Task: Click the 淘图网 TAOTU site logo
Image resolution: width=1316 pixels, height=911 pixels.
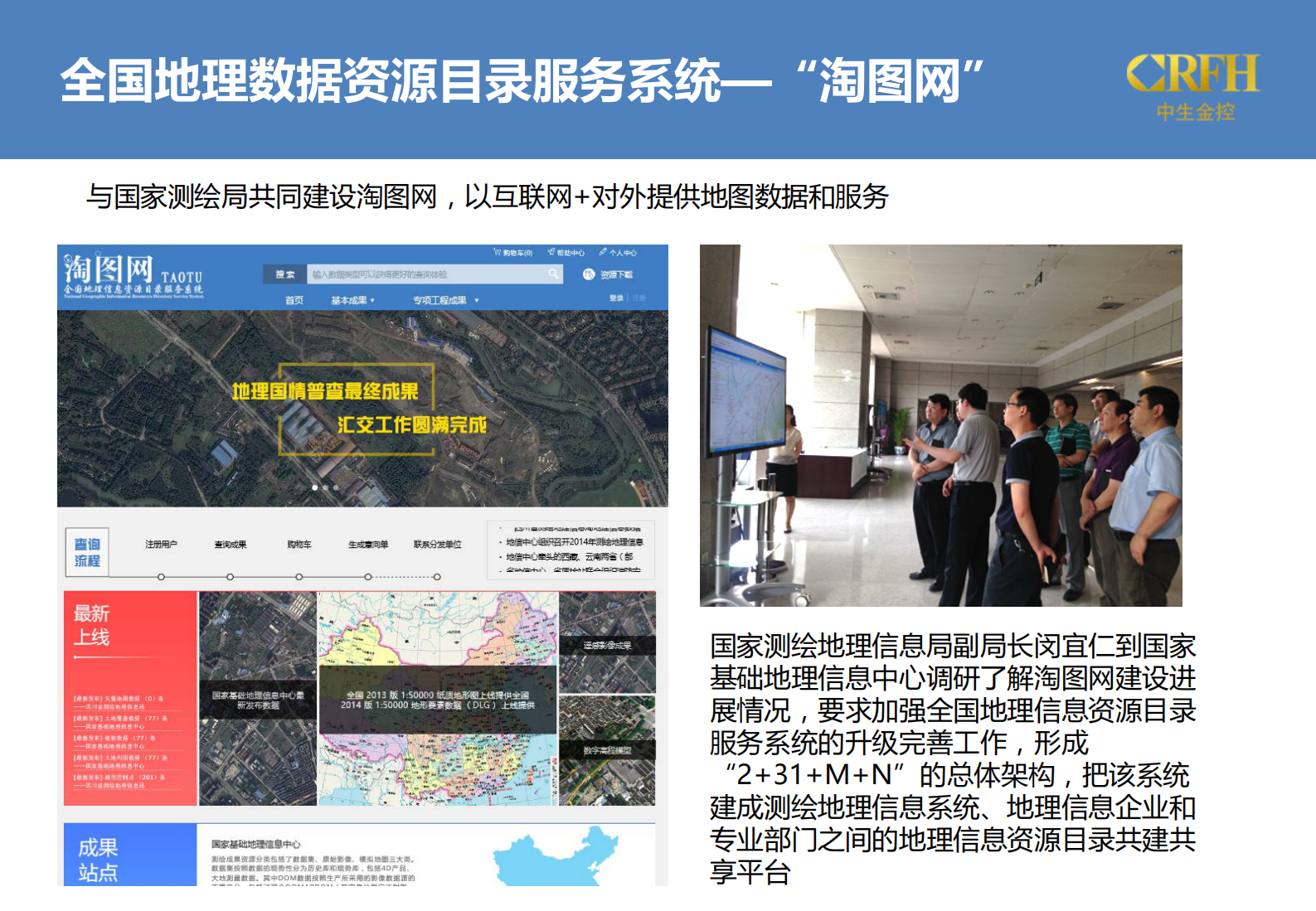Action: click(134, 277)
